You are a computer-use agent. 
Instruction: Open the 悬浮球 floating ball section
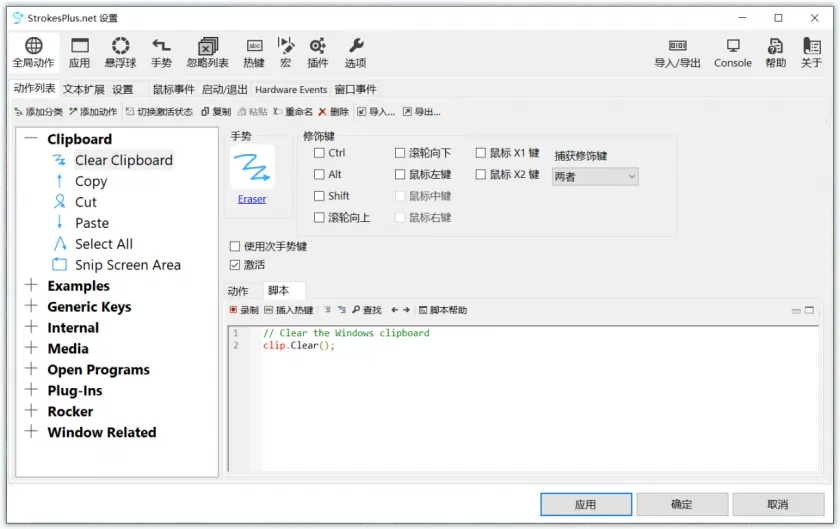(121, 53)
